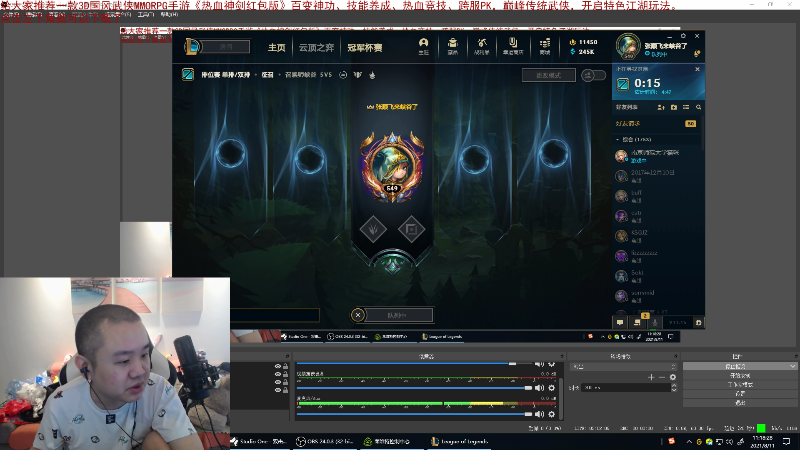
Task: Click the League client logo at top-left
Action: pyautogui.click(x=192, y=47)
